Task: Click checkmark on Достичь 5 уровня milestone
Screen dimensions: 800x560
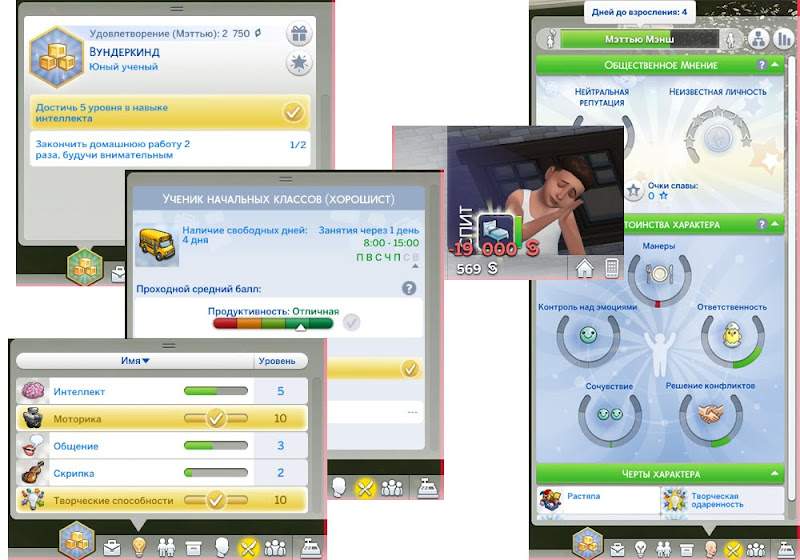Action: click(293, 112)
